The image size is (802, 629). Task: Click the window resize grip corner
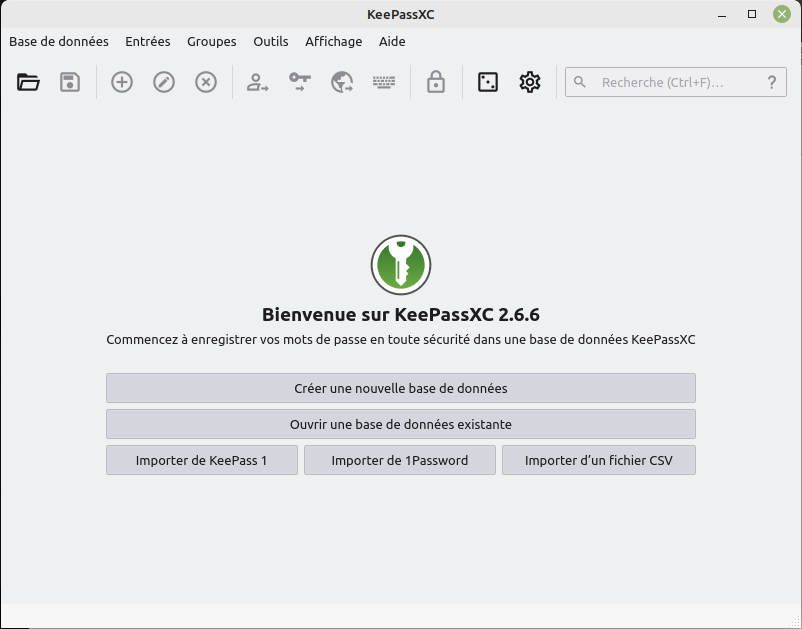click(x=795, y=622)
